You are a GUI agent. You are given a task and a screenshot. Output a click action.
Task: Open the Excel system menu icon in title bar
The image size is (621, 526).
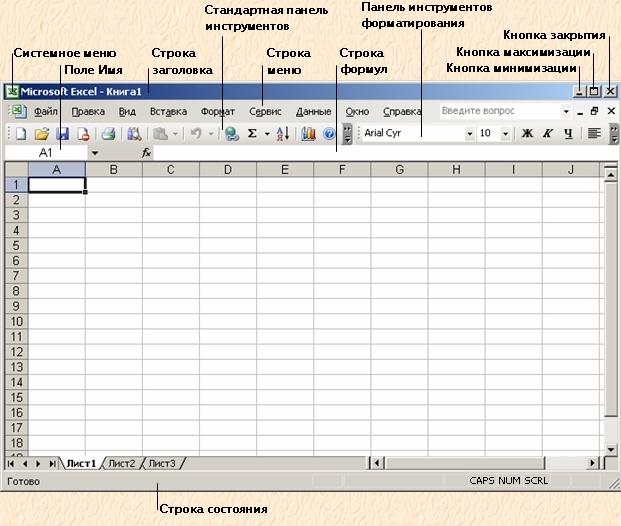12,91
